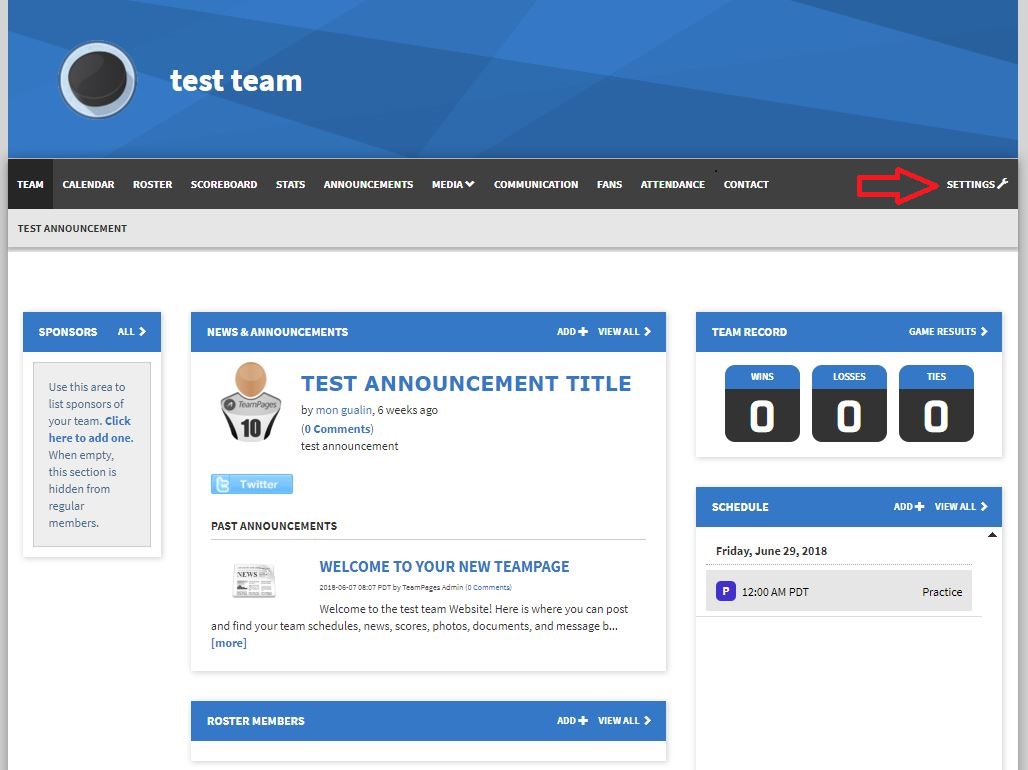Expand the welcome post with more link

(x=229, y=643)
